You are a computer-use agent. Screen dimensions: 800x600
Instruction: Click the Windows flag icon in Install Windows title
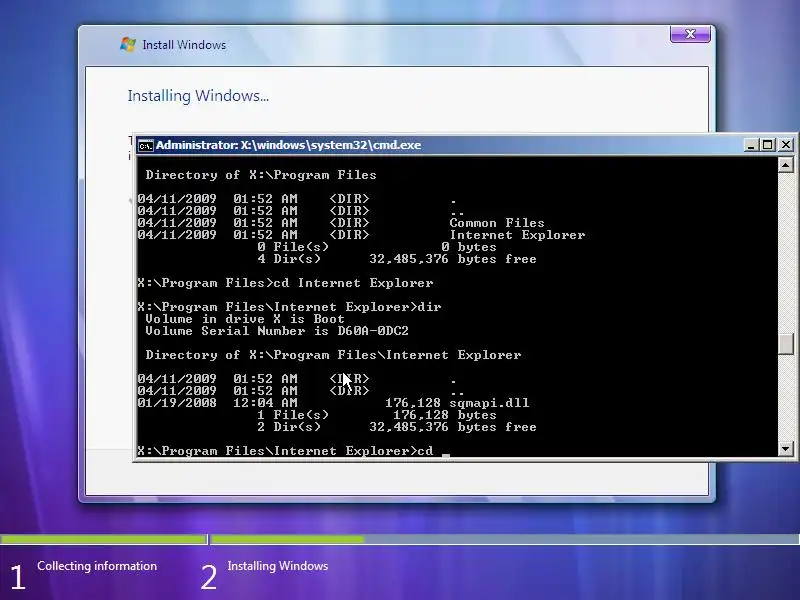[128, 44]
